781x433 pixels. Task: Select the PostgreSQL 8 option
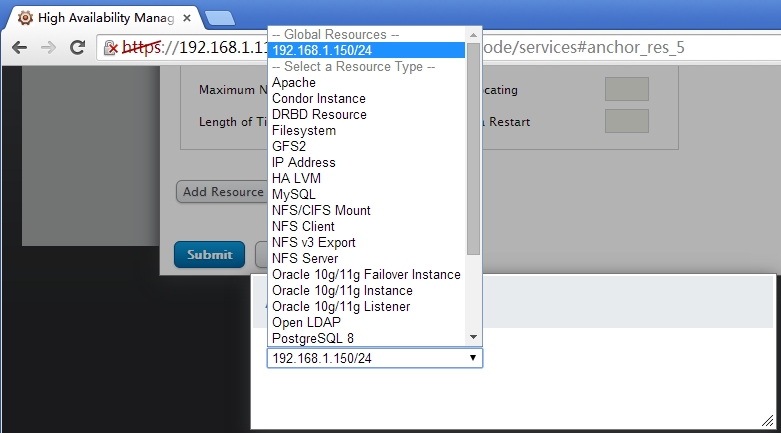coord(313,338)
